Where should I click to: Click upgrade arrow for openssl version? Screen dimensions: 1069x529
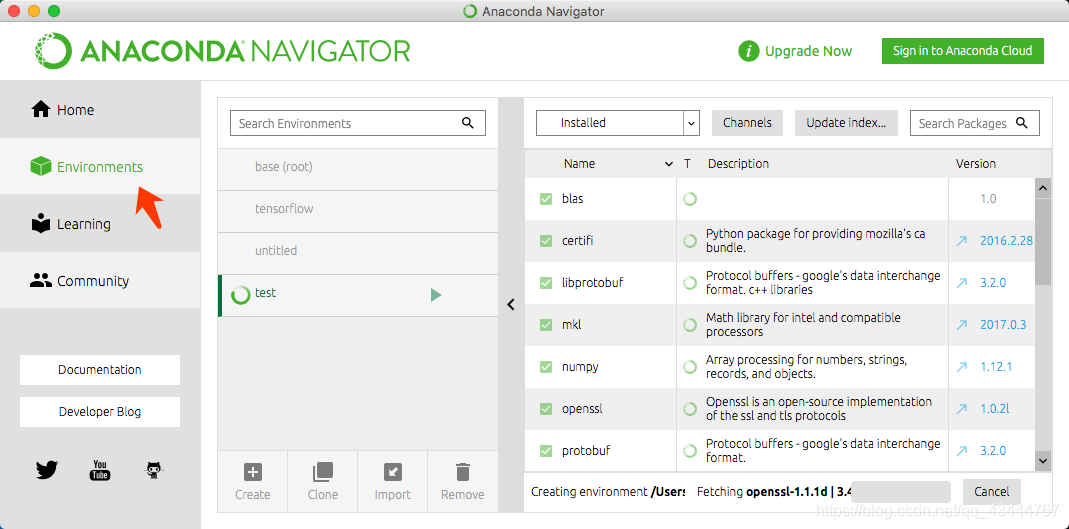tap(962, 409)
